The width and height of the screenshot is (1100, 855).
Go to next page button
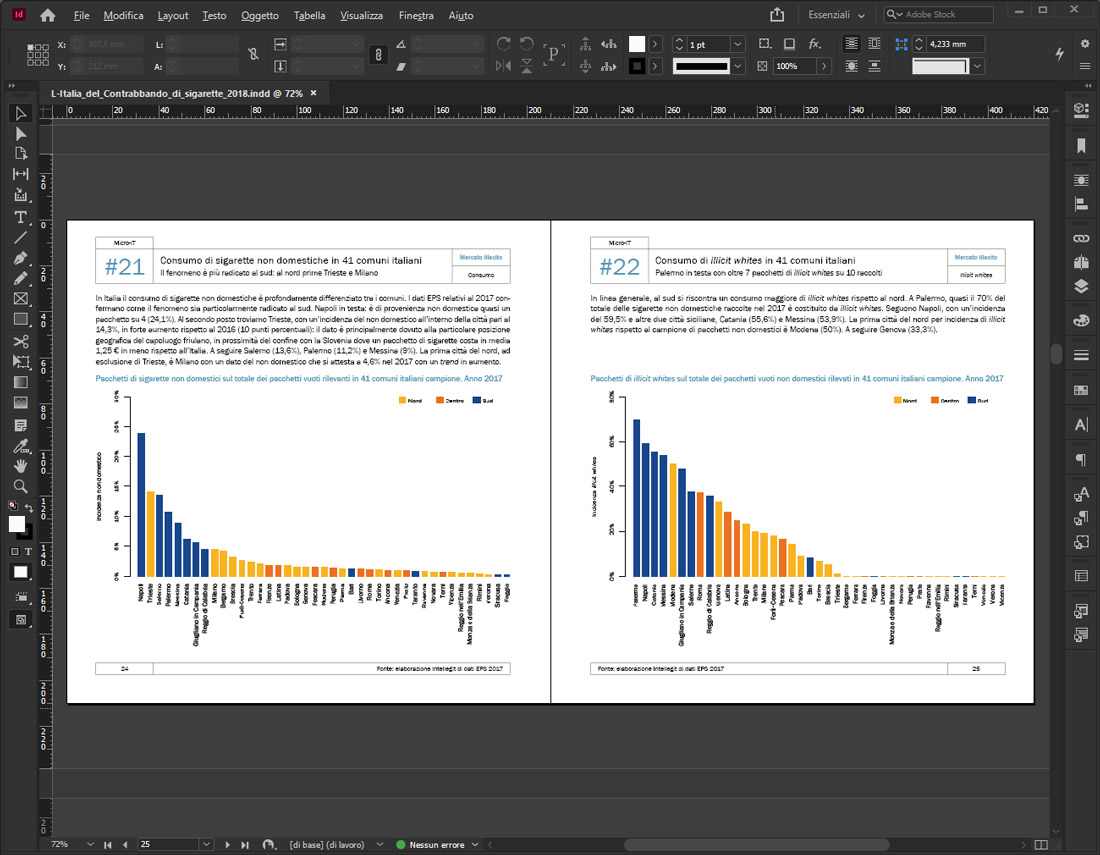226,845
